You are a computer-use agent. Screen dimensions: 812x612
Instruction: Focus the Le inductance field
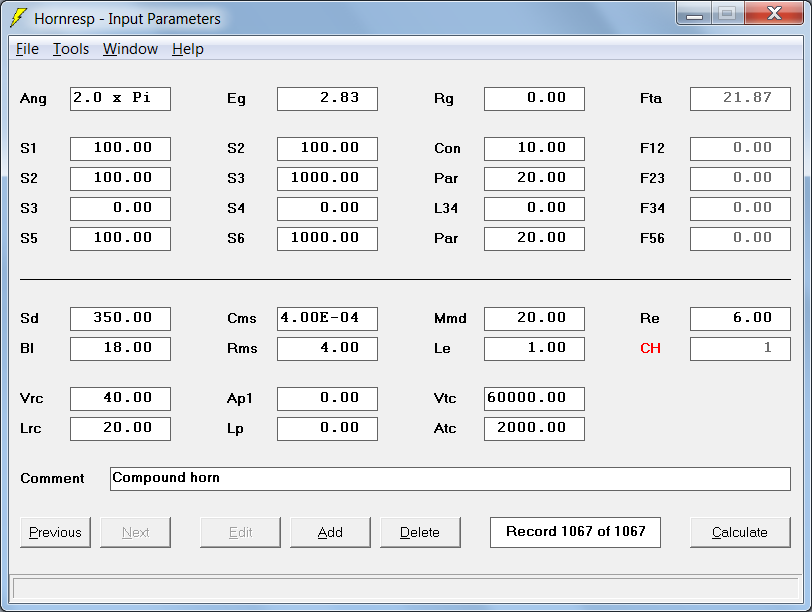(x=534, y=349)
